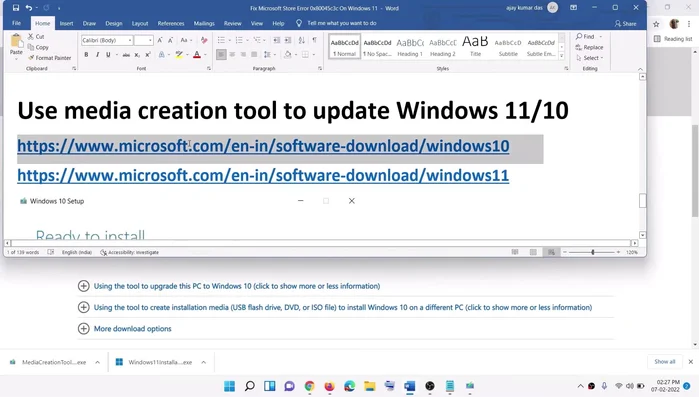Click the Multilevel list icon
This screenshot has width=699, height=397.
(257, 40)
